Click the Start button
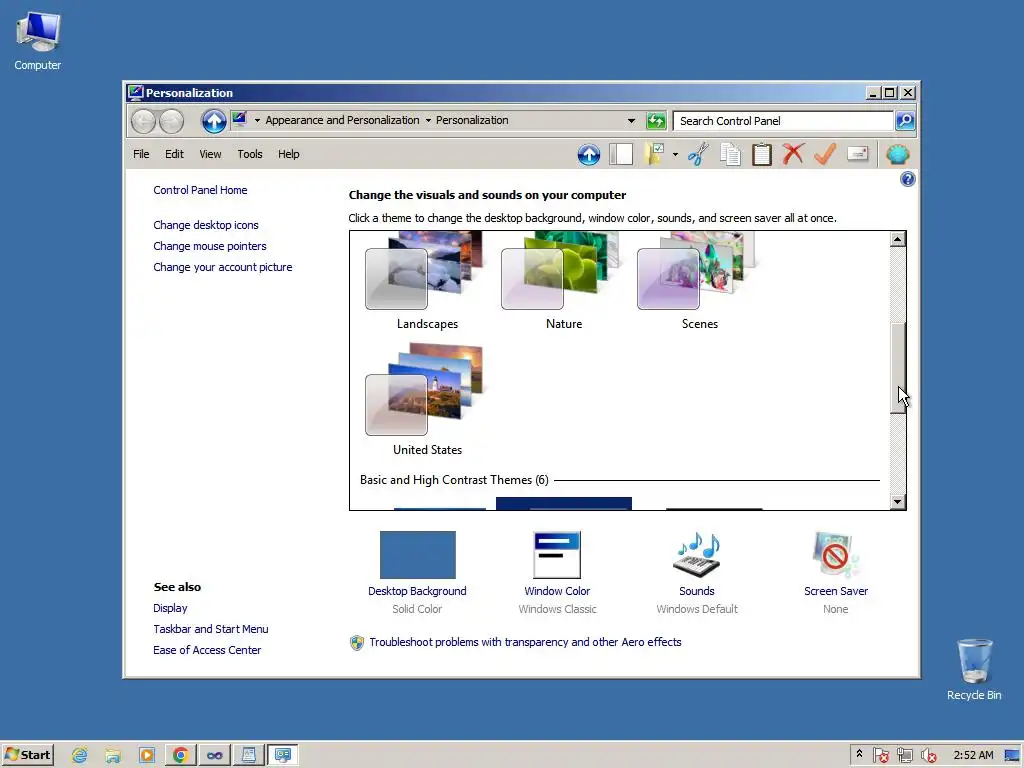The height and width of the screenshot is (768, 1024). click(x=27, y=755)
